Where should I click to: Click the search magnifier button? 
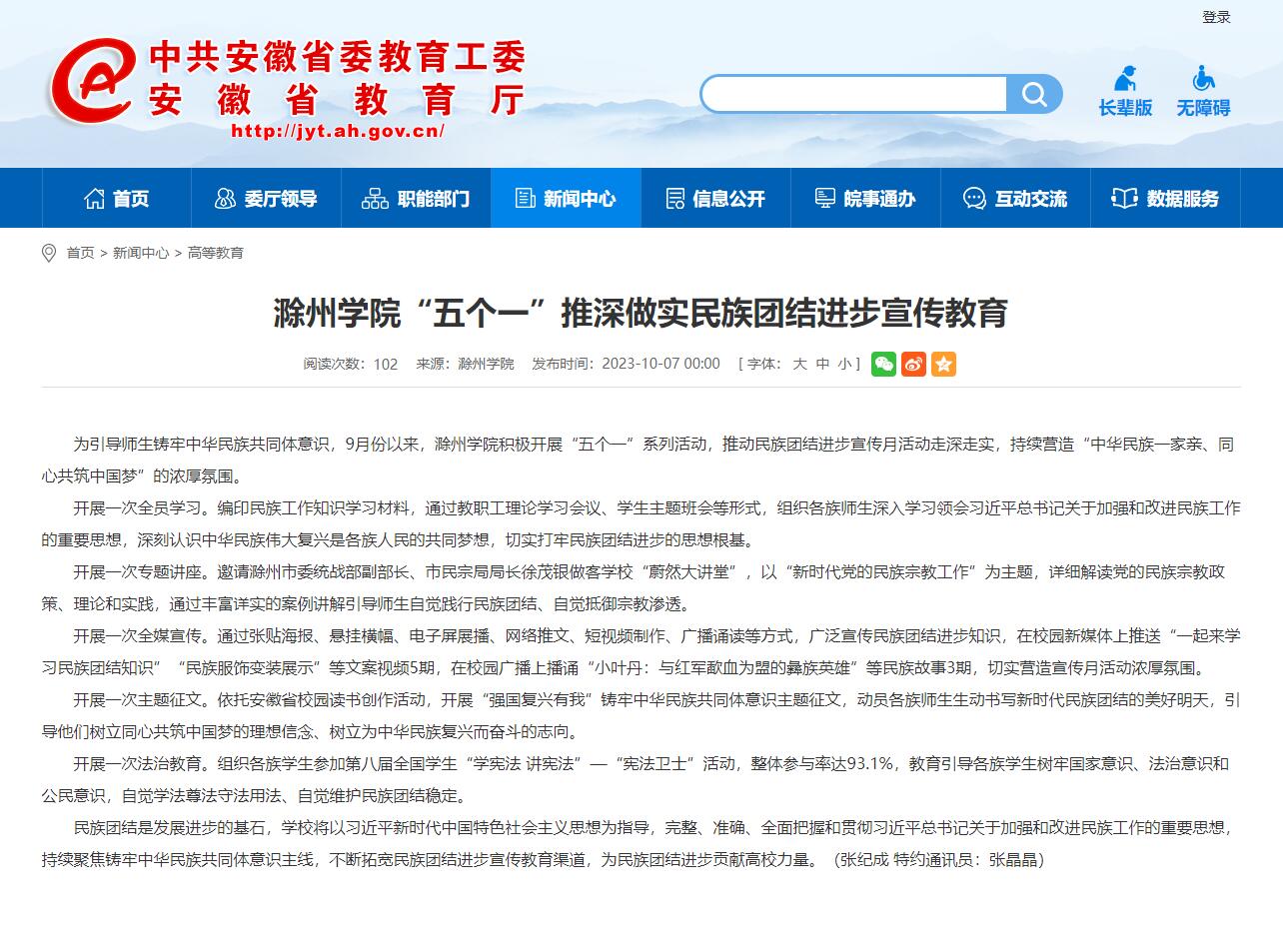[1034, 94]
